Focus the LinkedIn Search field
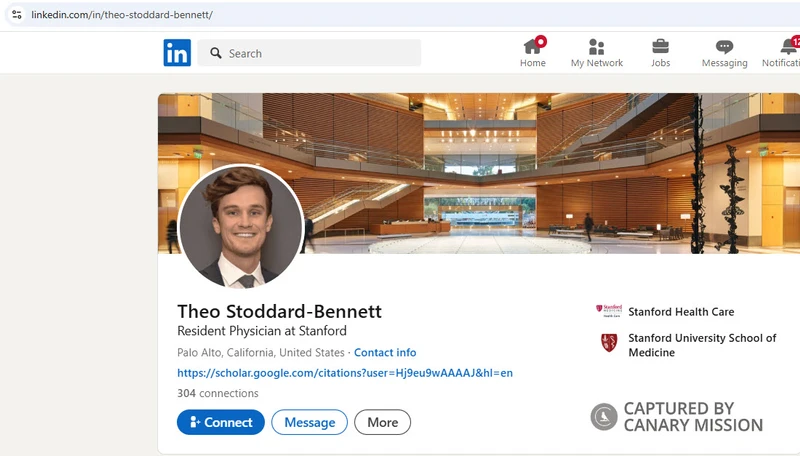 coord(309,53)
